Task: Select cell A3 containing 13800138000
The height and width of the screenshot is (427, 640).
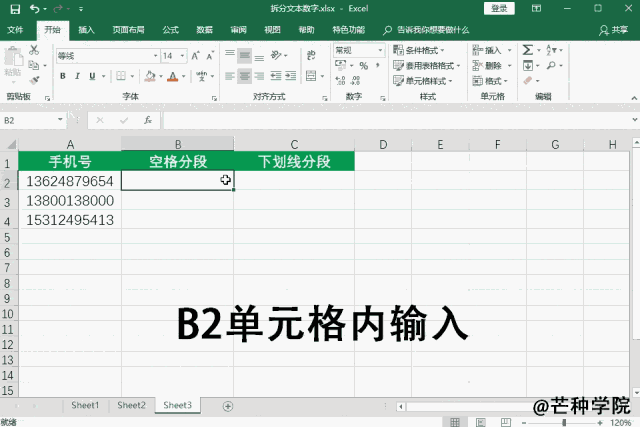Action: [x=70, y=201]
